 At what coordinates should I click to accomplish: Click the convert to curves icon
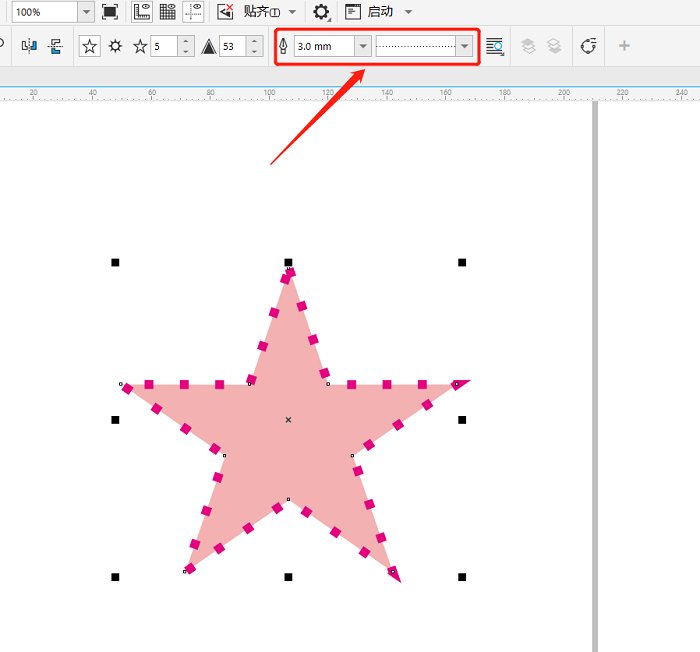(588, 46)
